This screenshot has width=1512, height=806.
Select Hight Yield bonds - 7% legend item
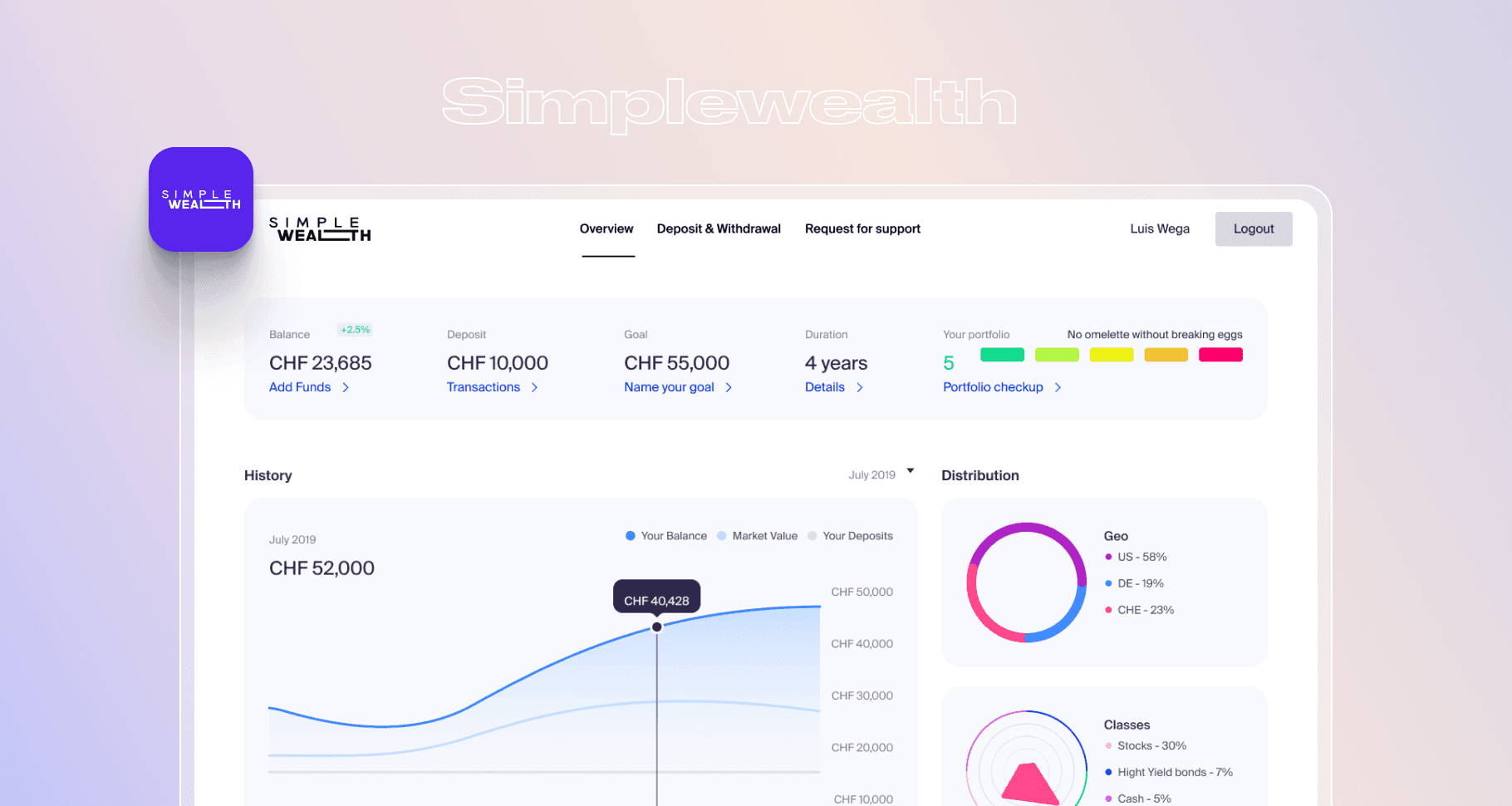tap(1169, 773)
